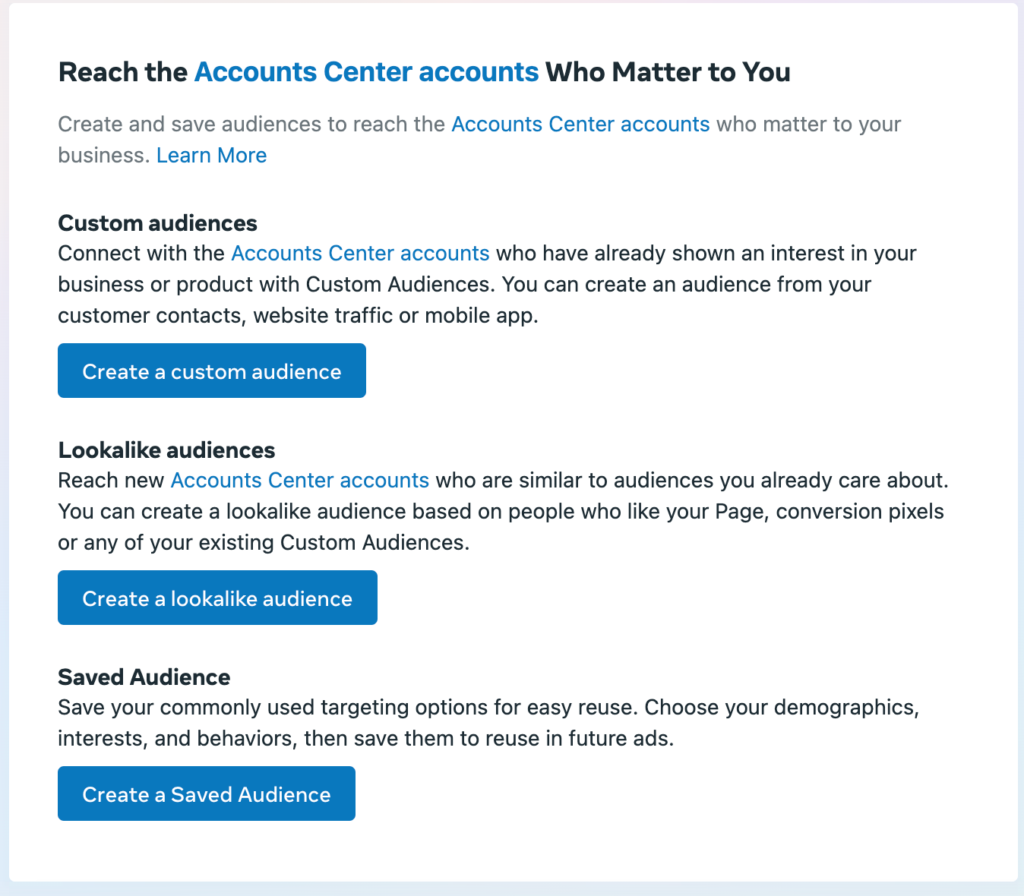The width and height of the screenshot is (1024, 896).
Task: Click the Create a custom audience button
Action: pyautogui.click(x=211, y=371)
